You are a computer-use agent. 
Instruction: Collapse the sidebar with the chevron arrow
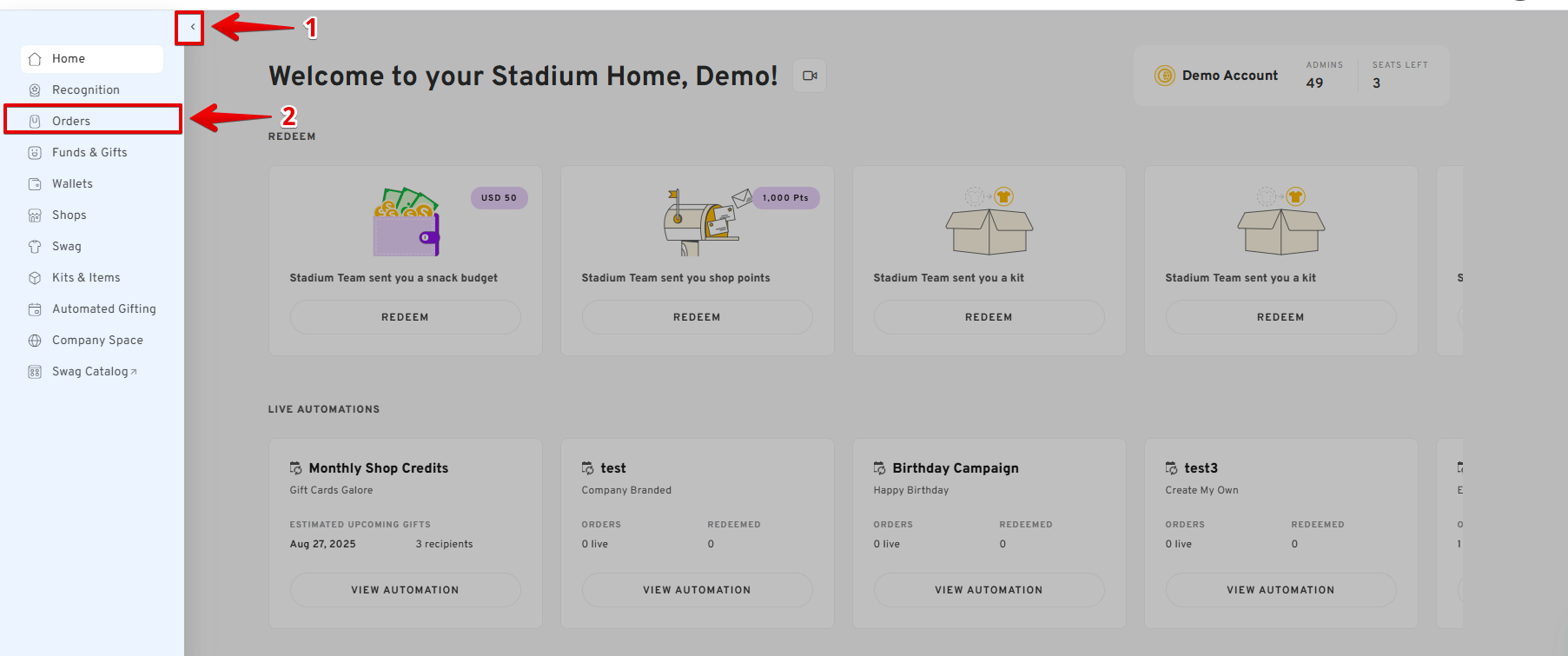pos(192,27)
